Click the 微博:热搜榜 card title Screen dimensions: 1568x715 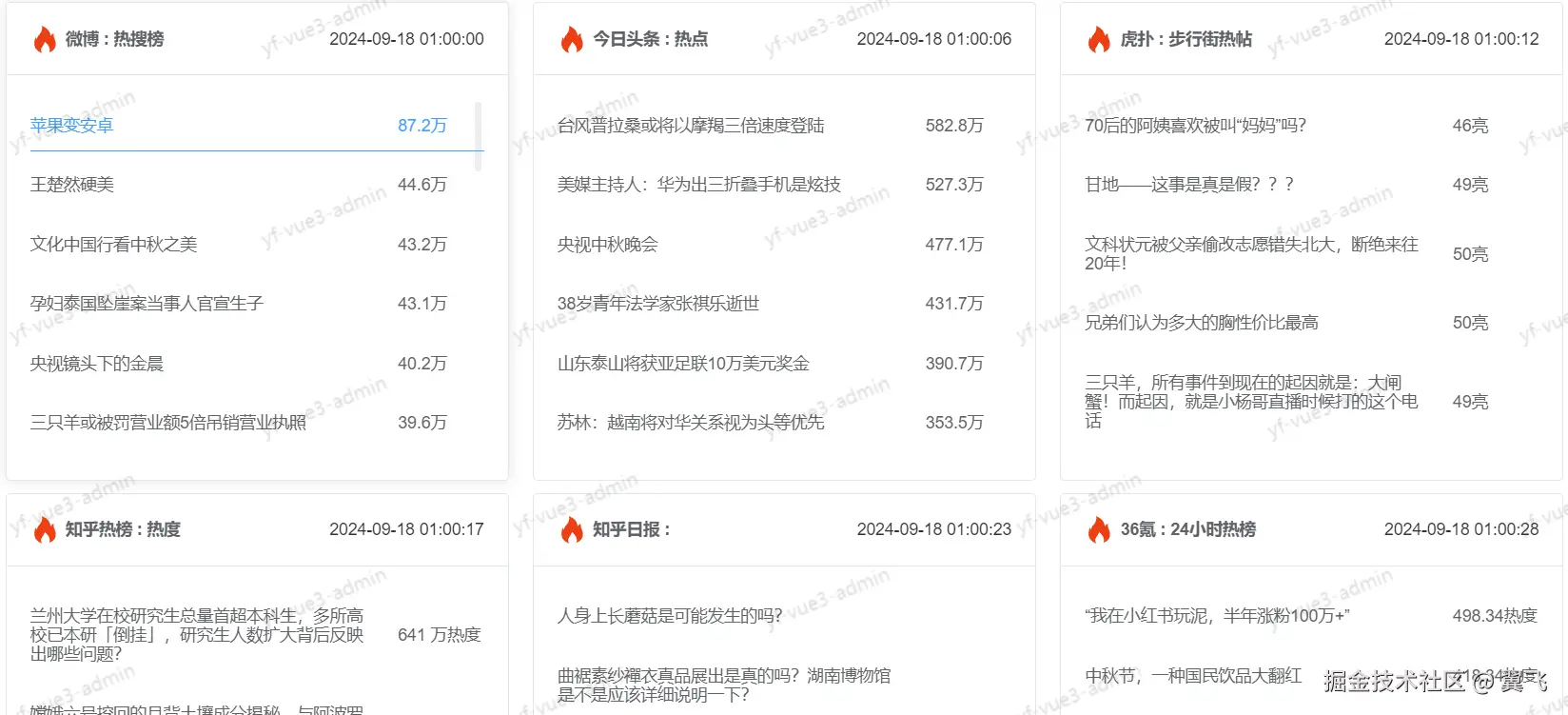(114, 39)
